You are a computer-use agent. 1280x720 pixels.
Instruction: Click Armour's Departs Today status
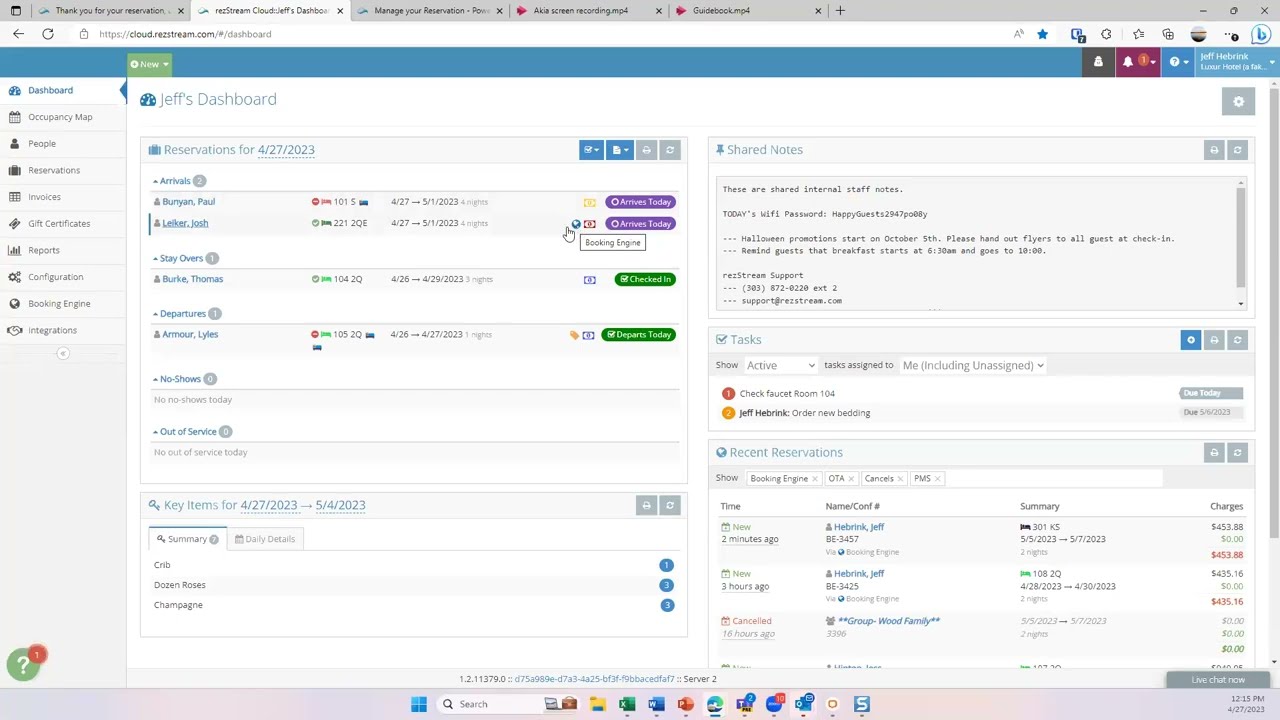(x=638, y=334)
